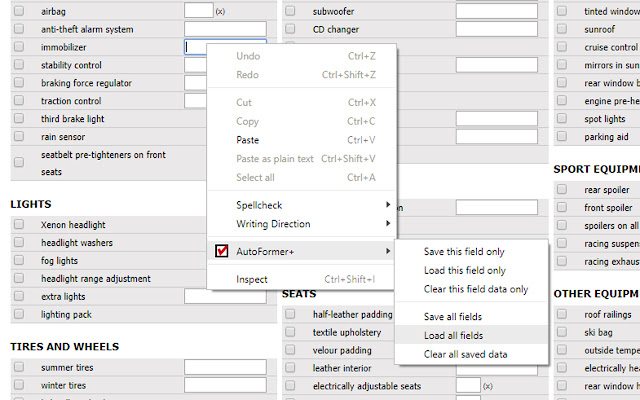Choose Paste from the context menu

[247, 140]
